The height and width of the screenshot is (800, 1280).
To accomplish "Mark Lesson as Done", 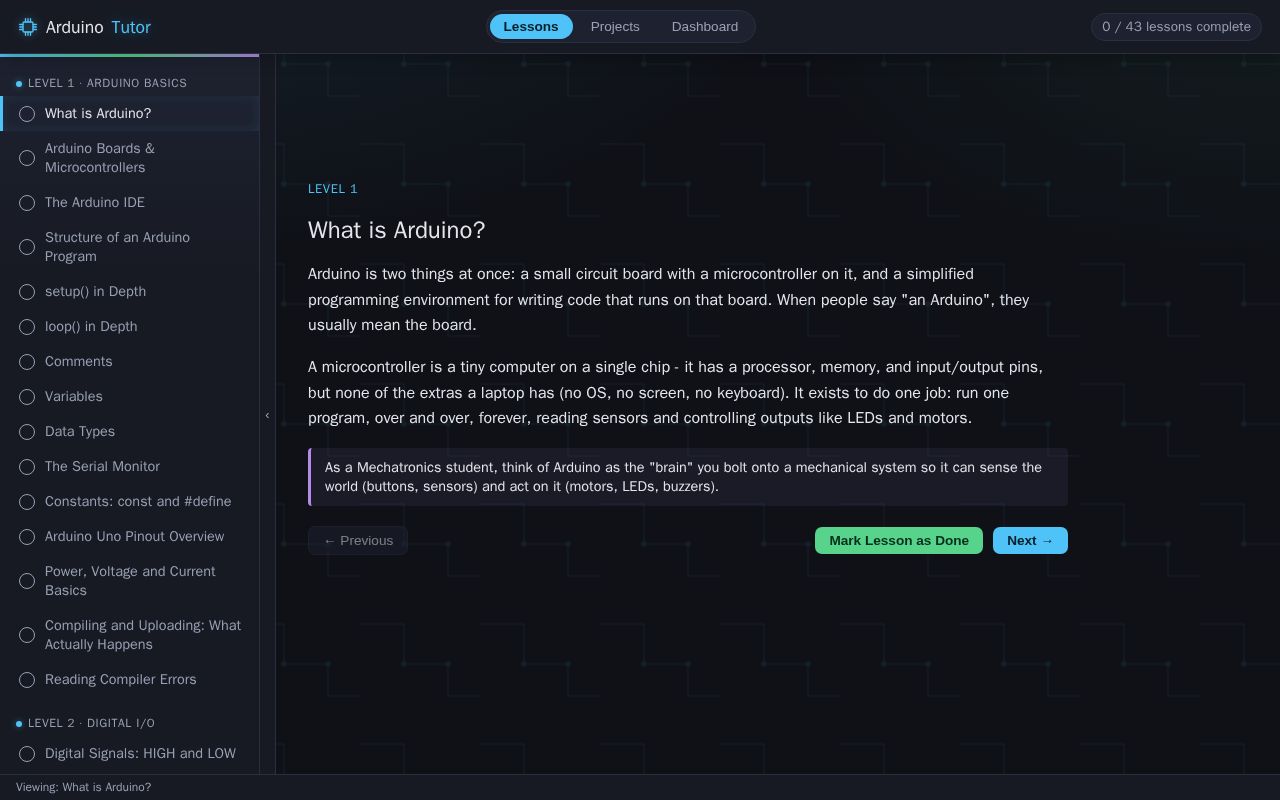I will 899,540.
